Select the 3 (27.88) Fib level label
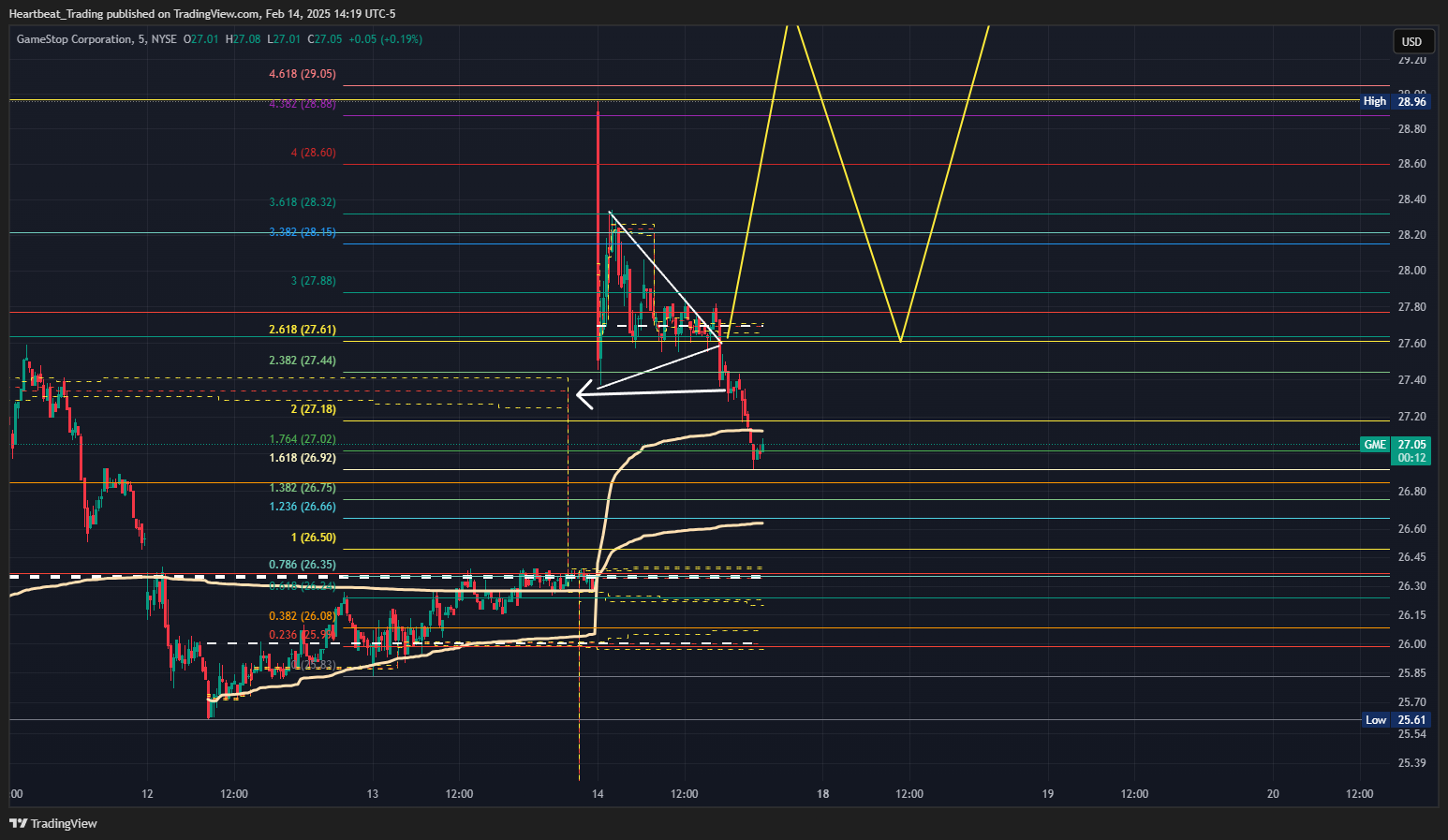This screenshot has width=1448, height=840. [313, 281]
